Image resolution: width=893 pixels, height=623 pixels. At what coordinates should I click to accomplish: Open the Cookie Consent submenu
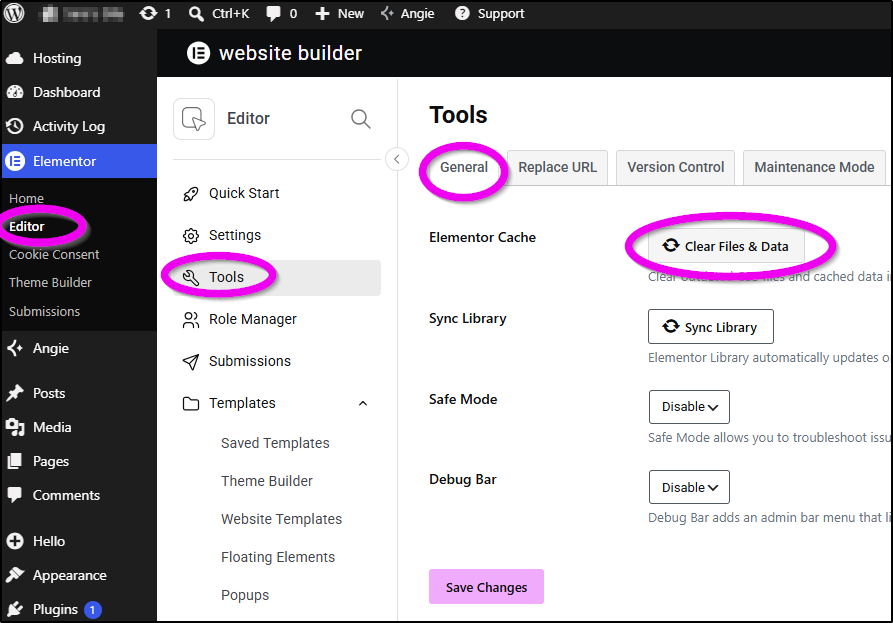click(54, 255)
